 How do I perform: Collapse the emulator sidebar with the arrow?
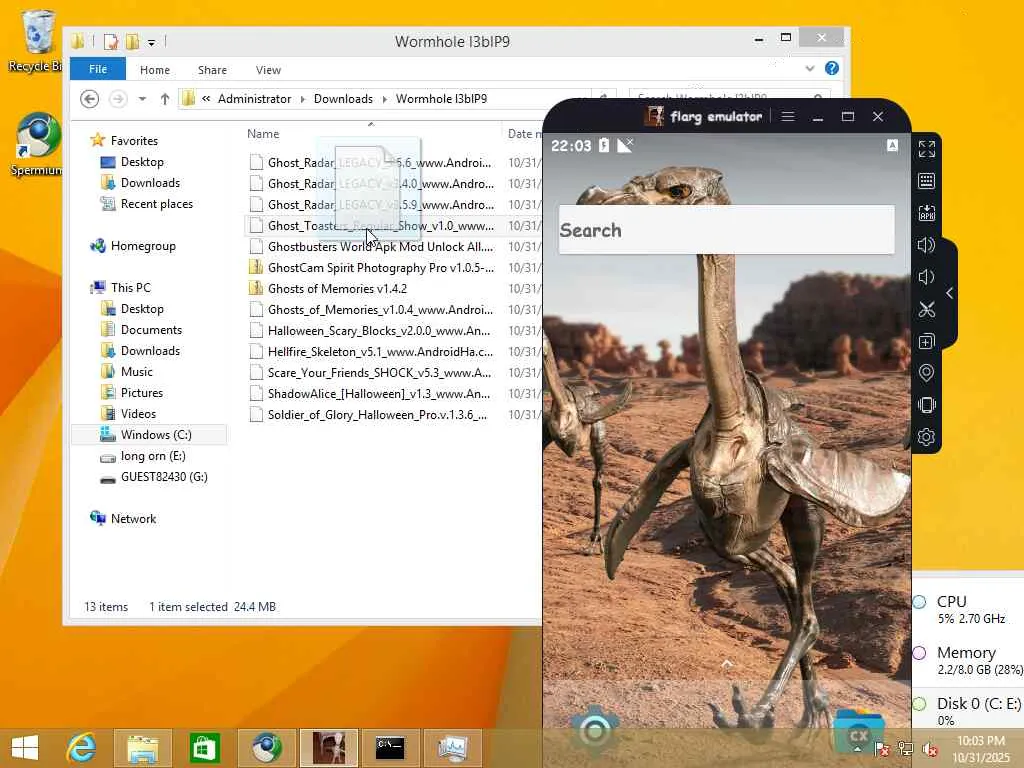click(950, 293)
